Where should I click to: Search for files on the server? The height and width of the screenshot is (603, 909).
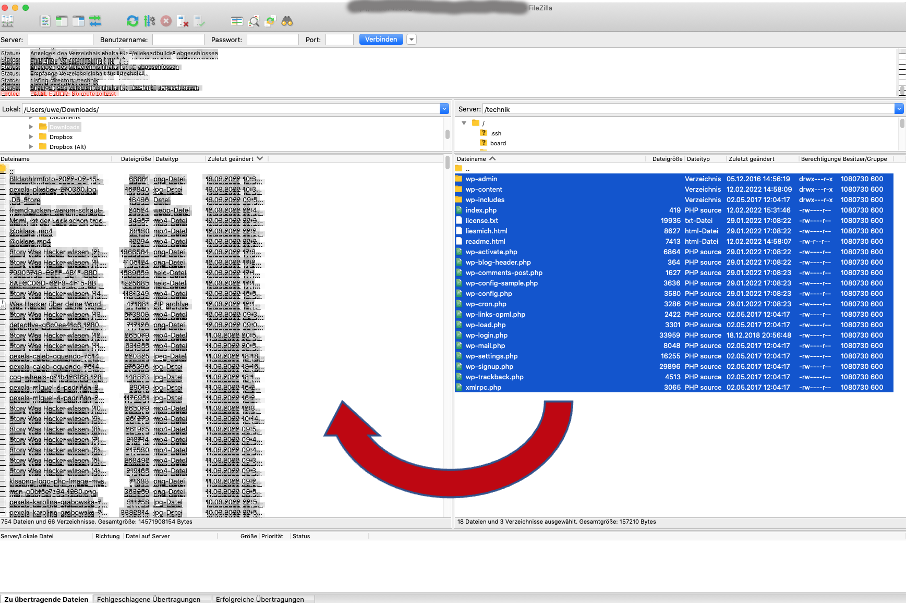[x=288, y=19]
